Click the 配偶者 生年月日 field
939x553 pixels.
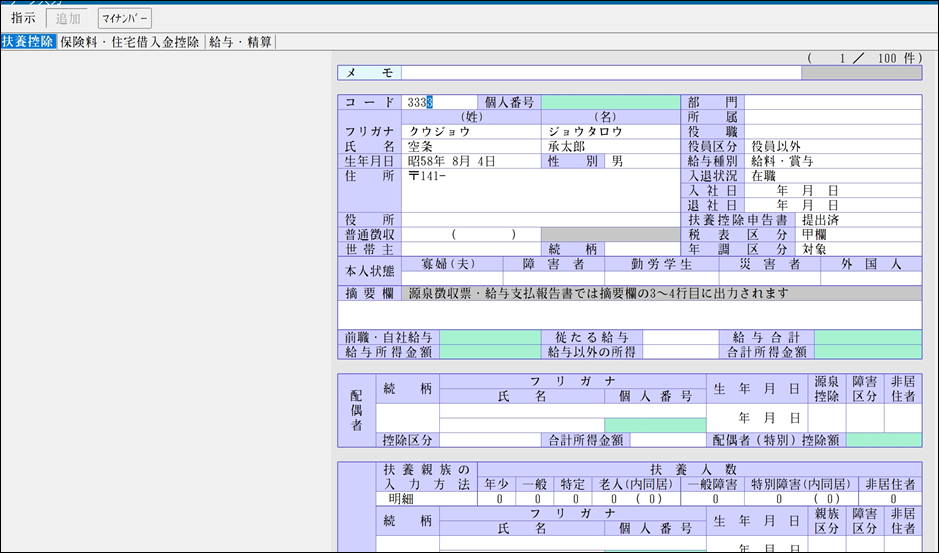coord(757,418)
